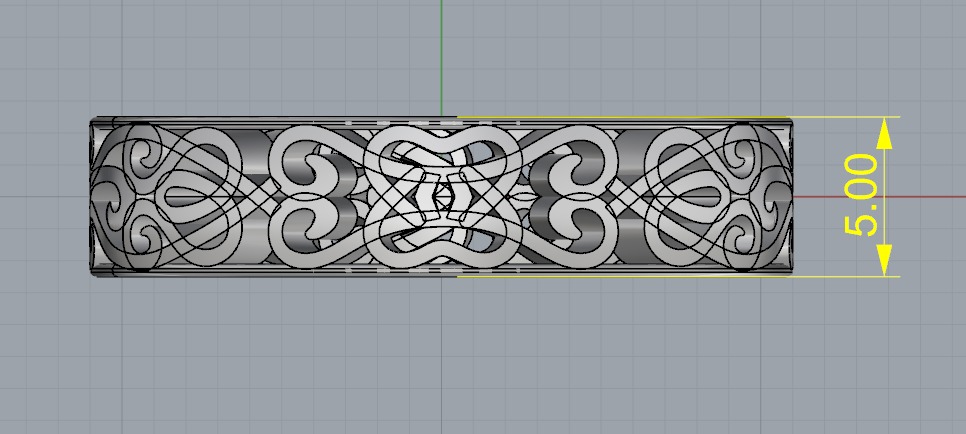Pick the lower arrowhead of the dimension
This screenshot has width=966, height=434.
pyautogui.click(x=884, y=260)
